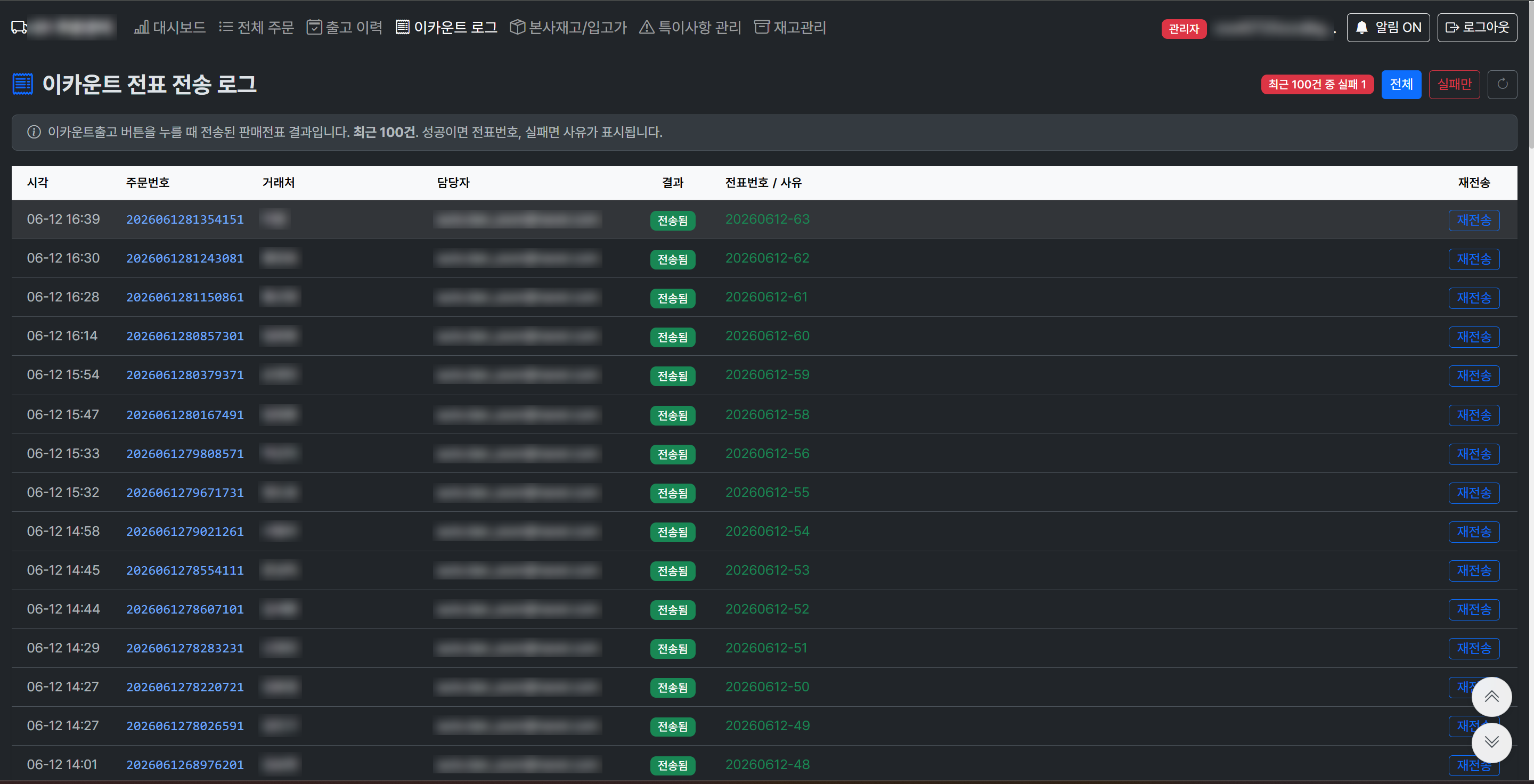Click voucher number 20260612-50
Screen dimensions: 1534x784
(x=767, y=687)
